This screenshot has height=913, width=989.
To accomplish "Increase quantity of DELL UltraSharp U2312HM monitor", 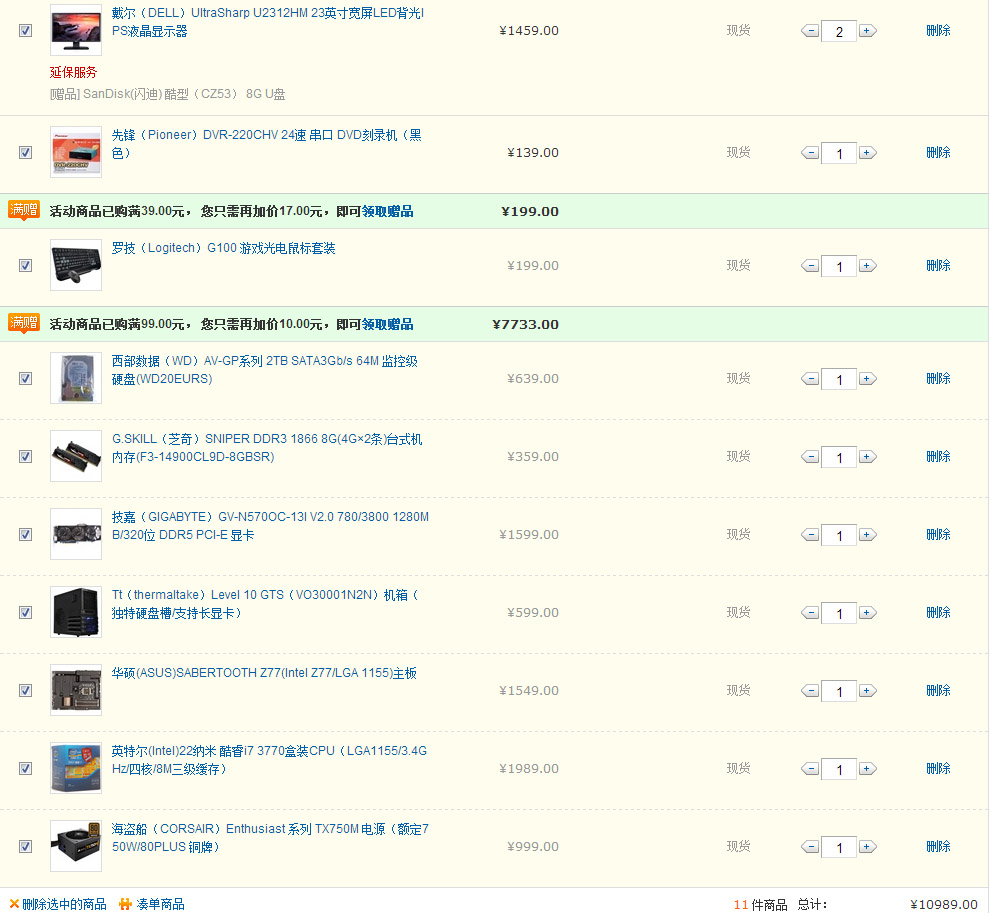I will click(x=868, y=31).
